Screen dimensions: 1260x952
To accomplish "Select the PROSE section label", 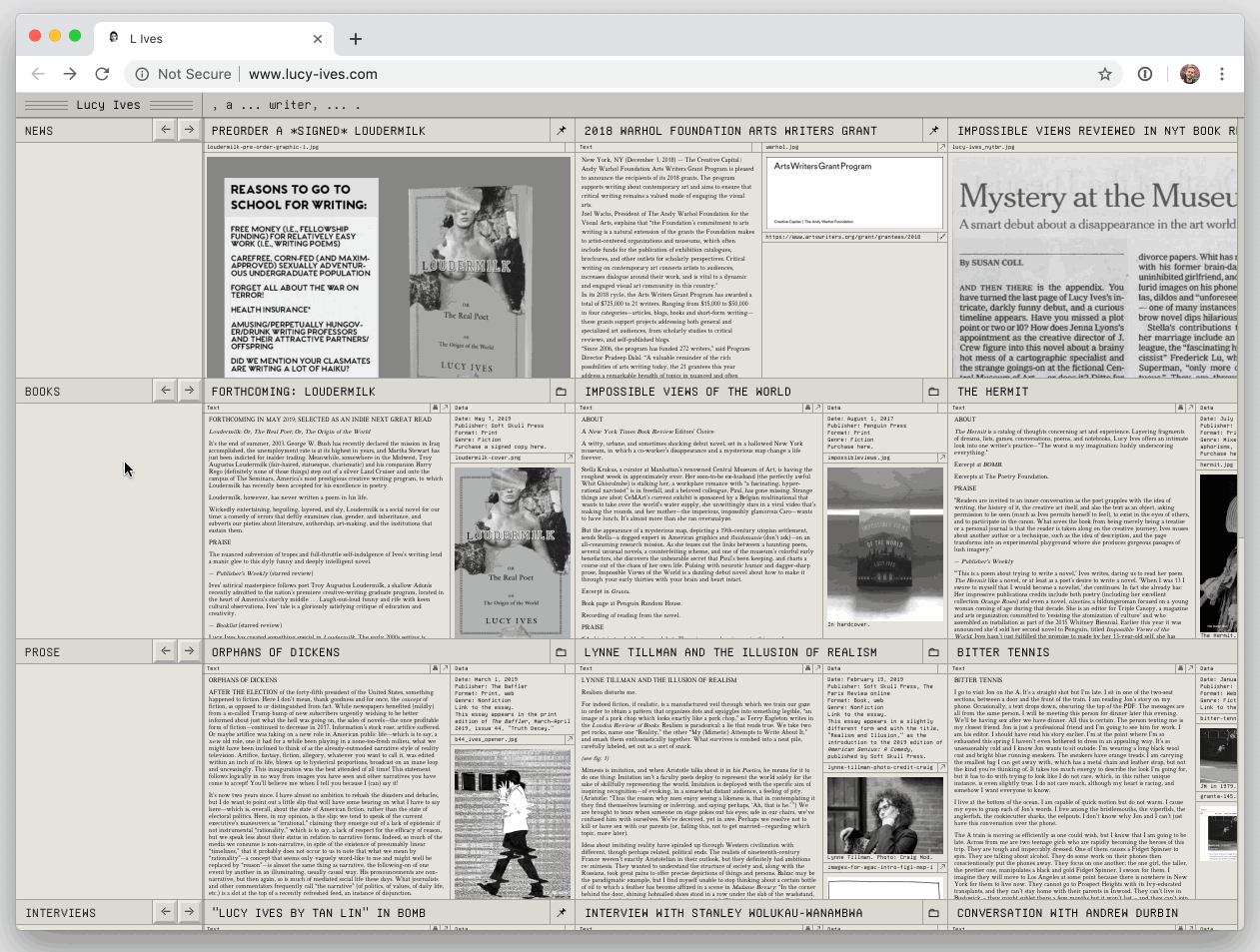I will 43,652.
